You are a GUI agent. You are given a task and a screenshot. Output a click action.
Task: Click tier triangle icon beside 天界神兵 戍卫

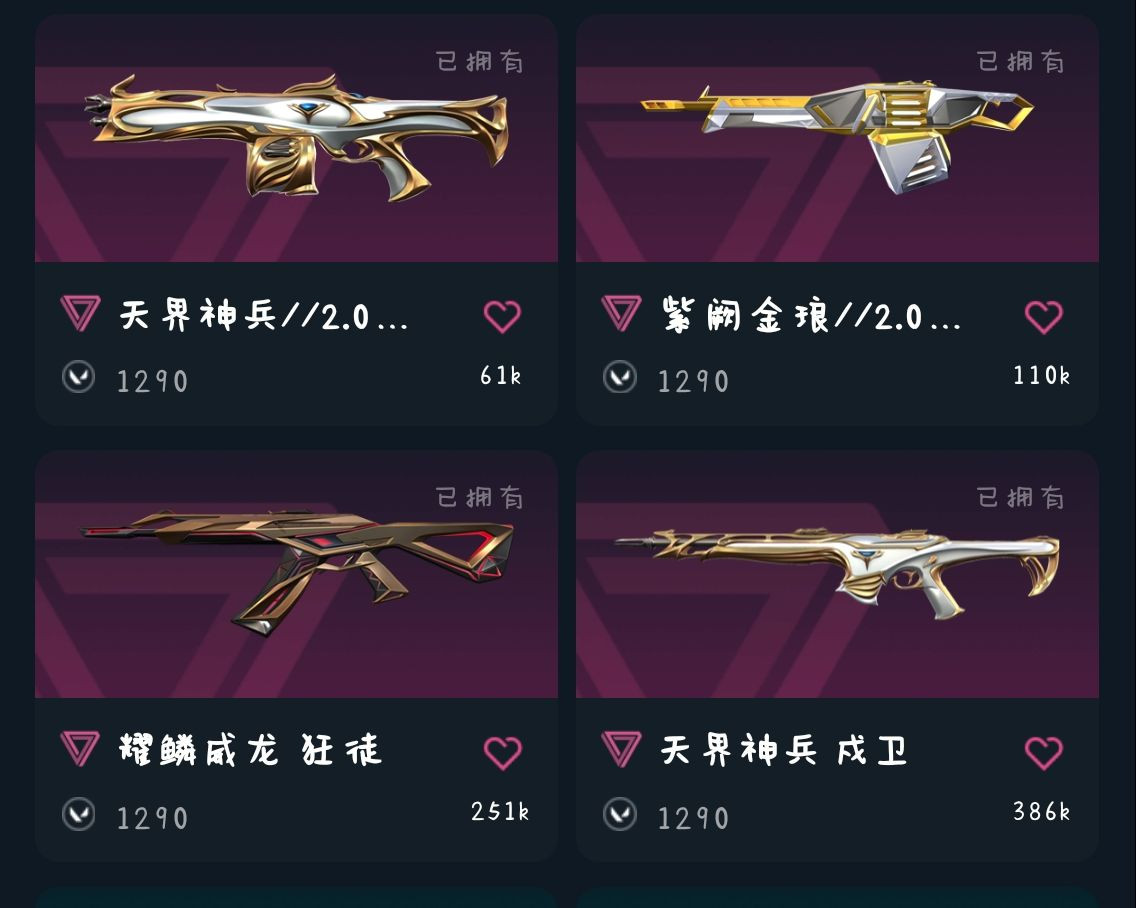point(621,749)
